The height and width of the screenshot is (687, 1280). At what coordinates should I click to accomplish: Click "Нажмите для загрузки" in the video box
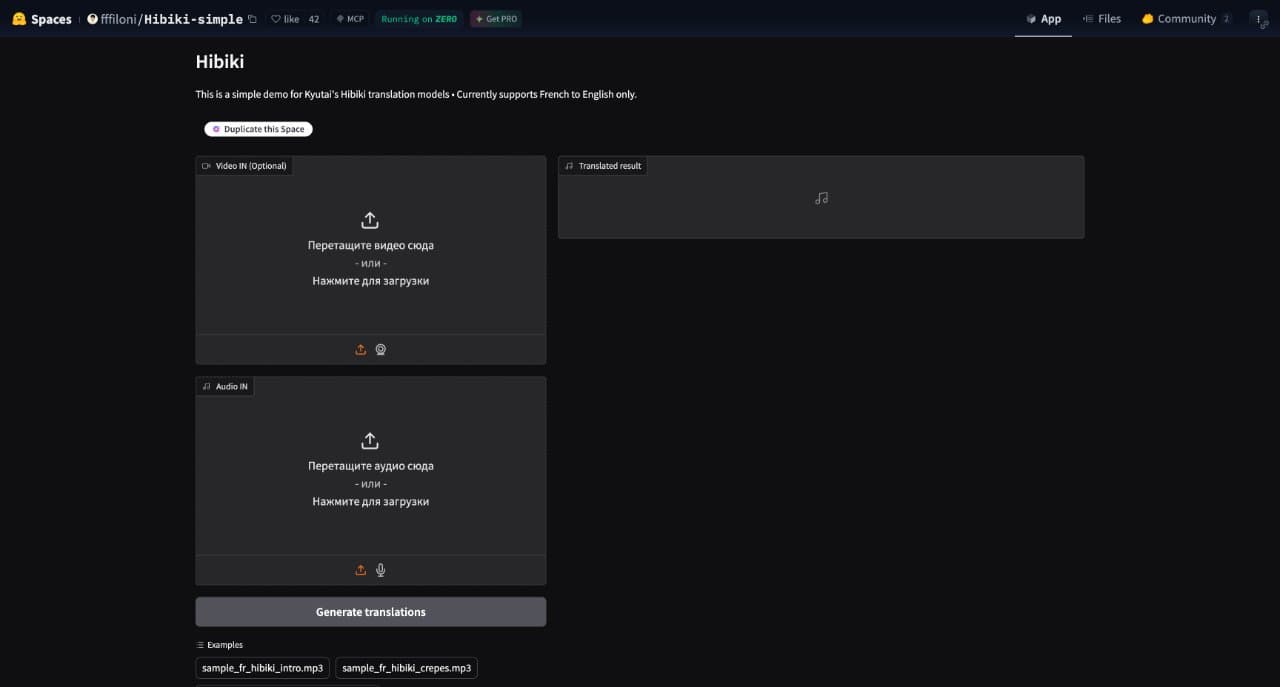pos(370,281)
